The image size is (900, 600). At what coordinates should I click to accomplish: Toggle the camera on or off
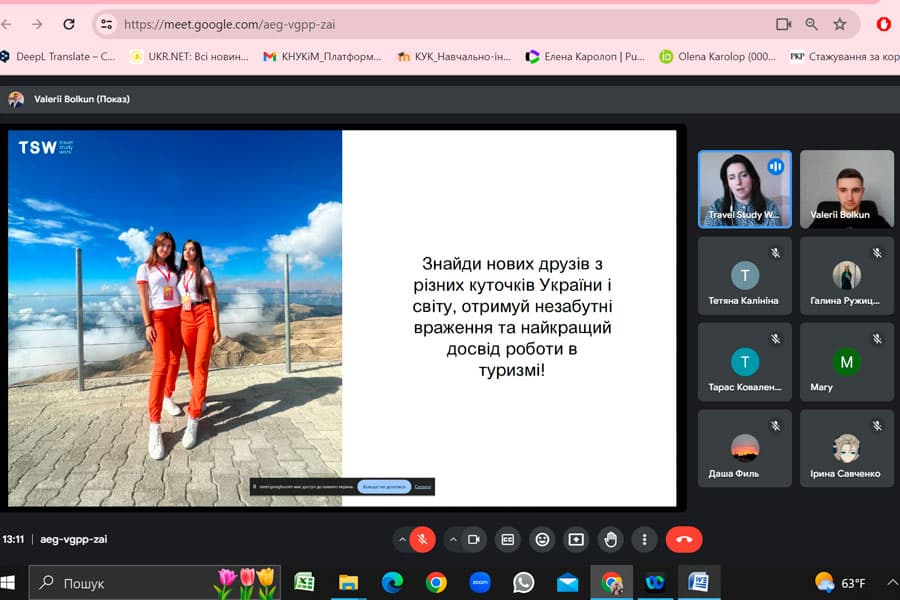pos(473,539)
